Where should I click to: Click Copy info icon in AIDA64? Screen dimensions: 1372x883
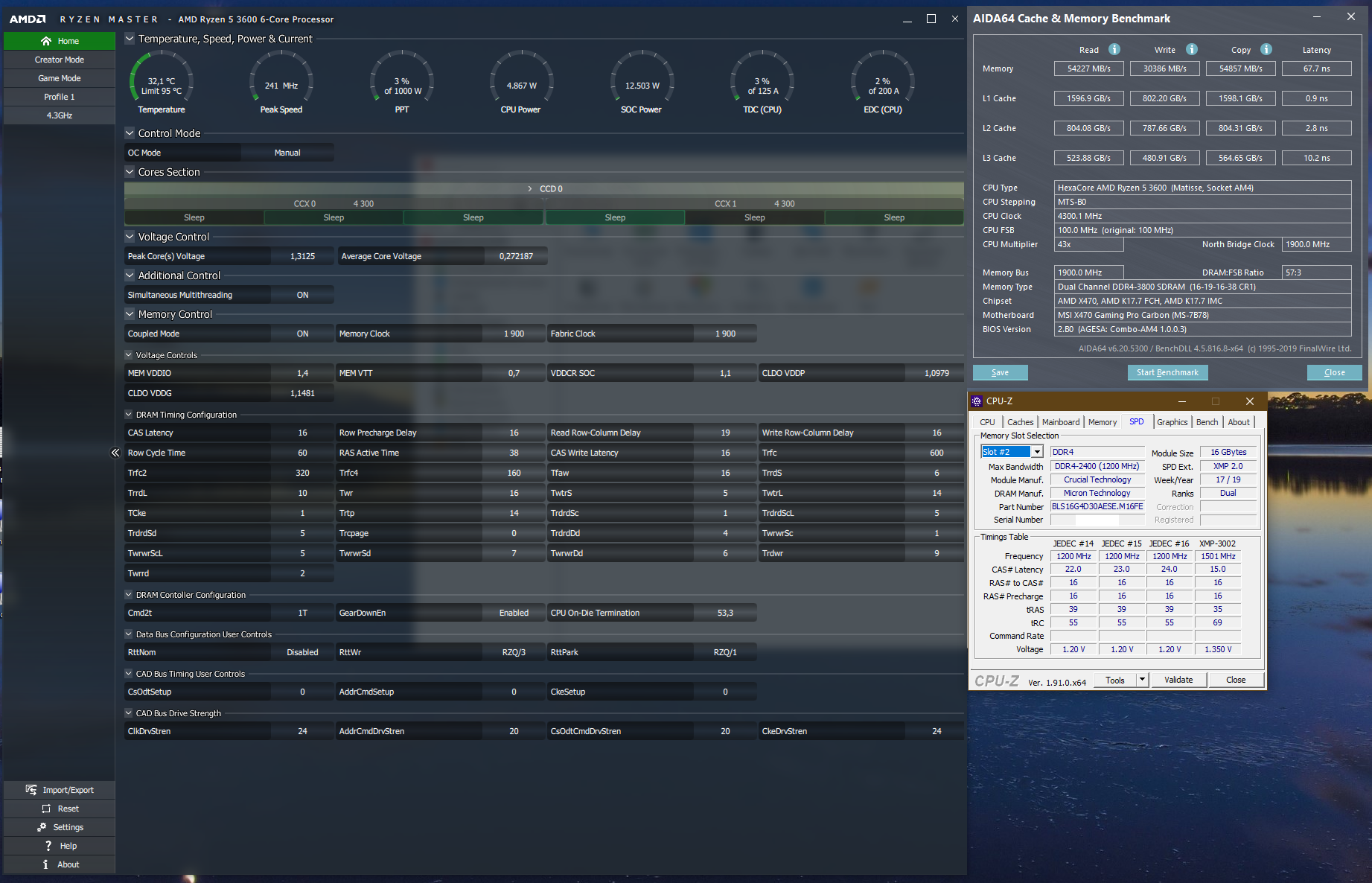tap(1266, 49)
